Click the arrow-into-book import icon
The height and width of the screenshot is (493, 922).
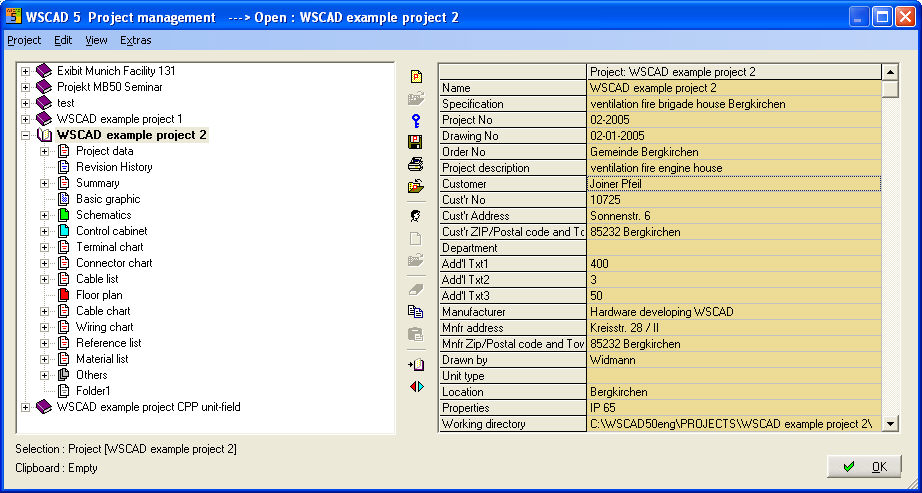[x=416, y=364]
